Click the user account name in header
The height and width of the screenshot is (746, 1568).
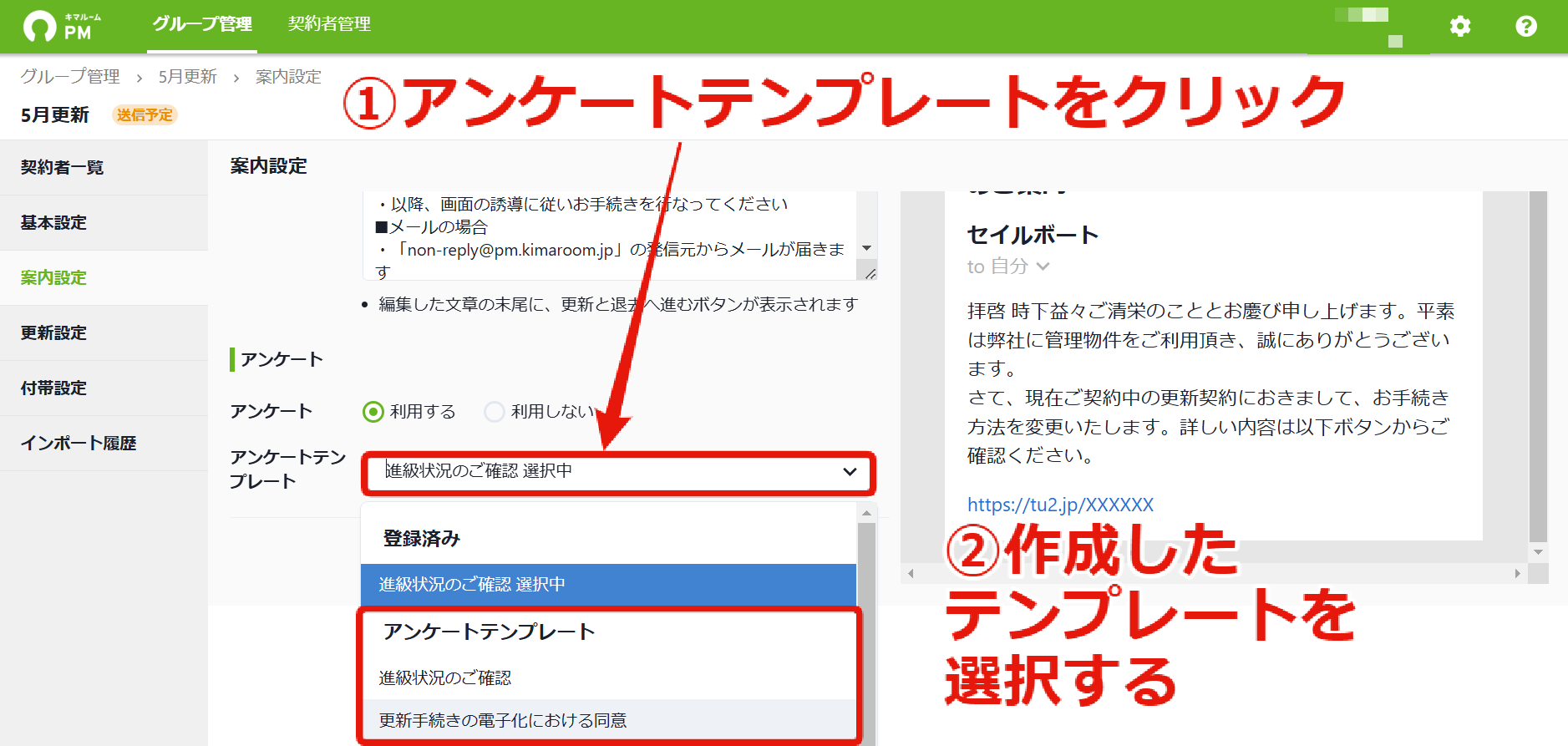click(x=1369, y=27)
